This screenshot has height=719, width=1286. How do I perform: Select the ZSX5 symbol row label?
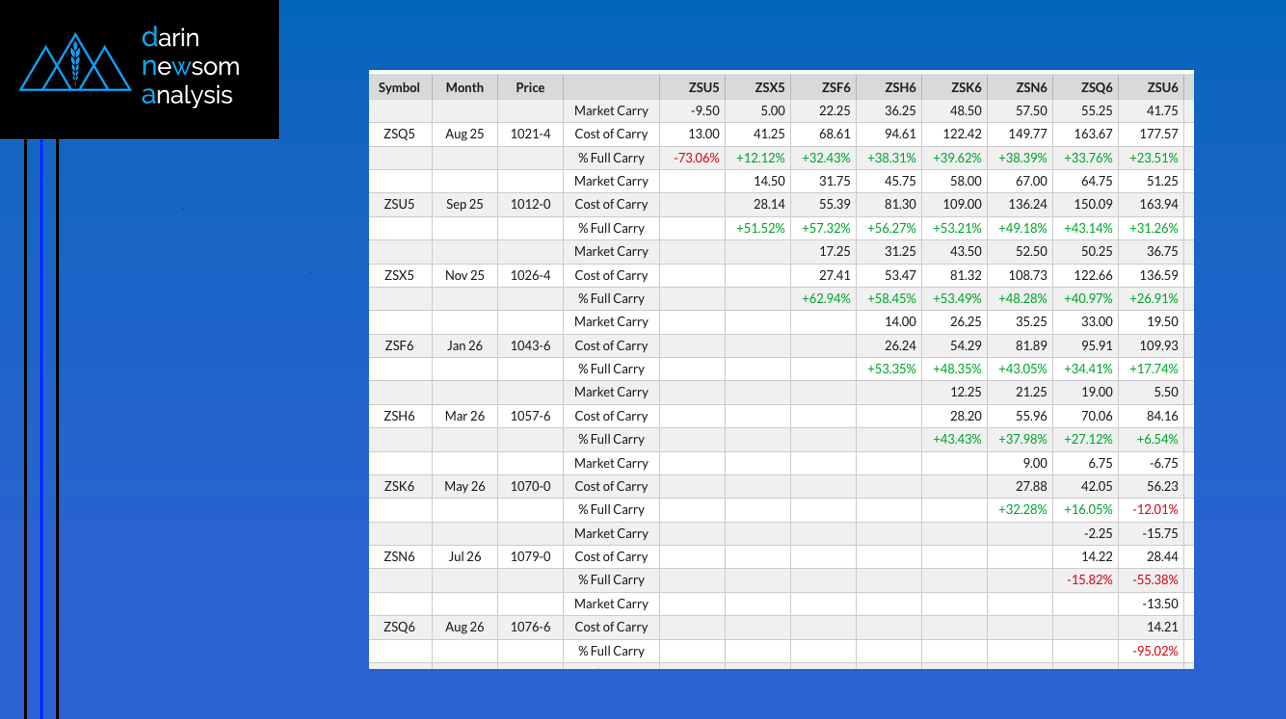coord(399,275)
